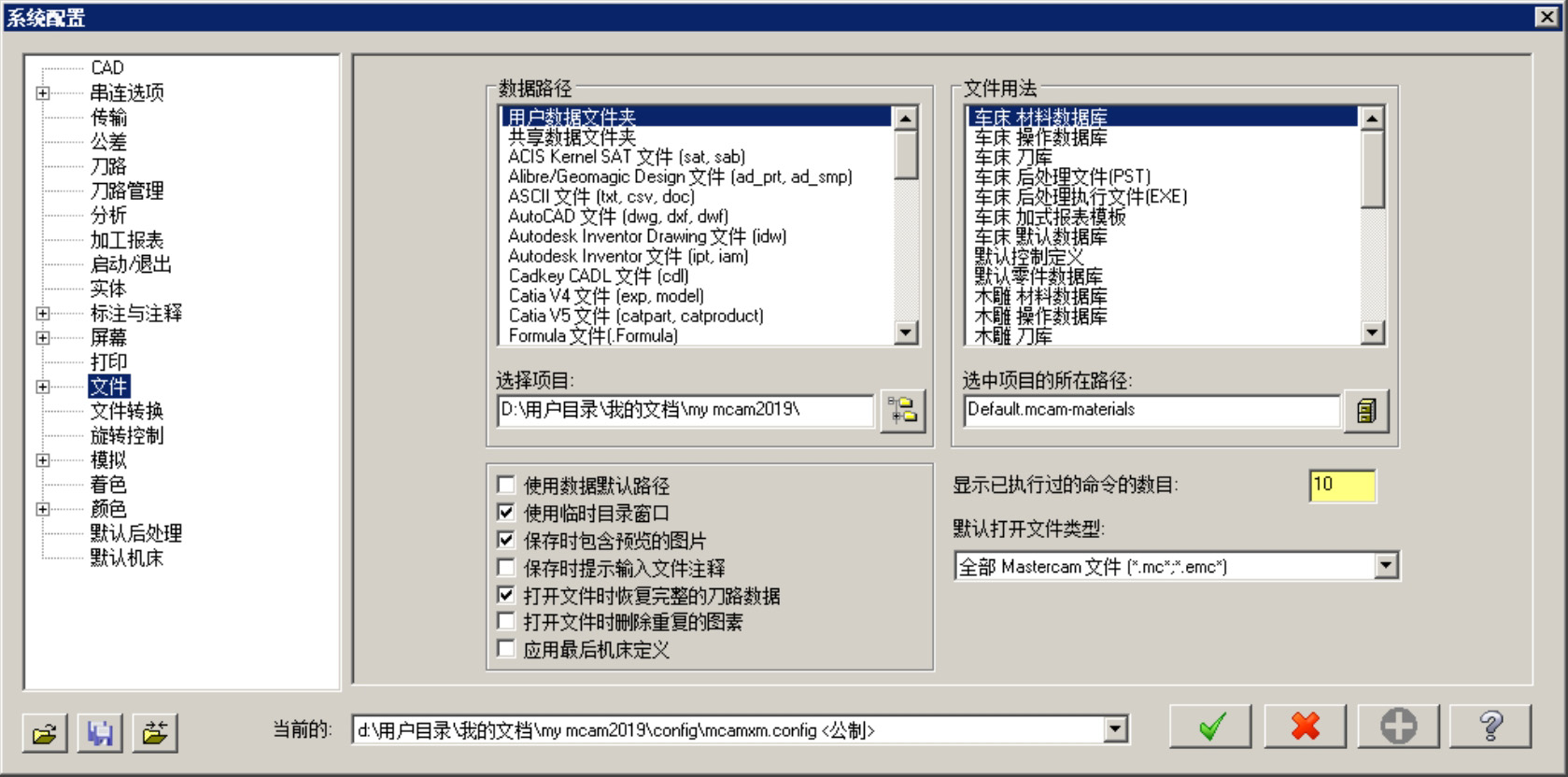Expand the 串连选项 tree node
The width and height of the screenshot is (1568, 777).
pyautogui.click(x=43, y=93)
